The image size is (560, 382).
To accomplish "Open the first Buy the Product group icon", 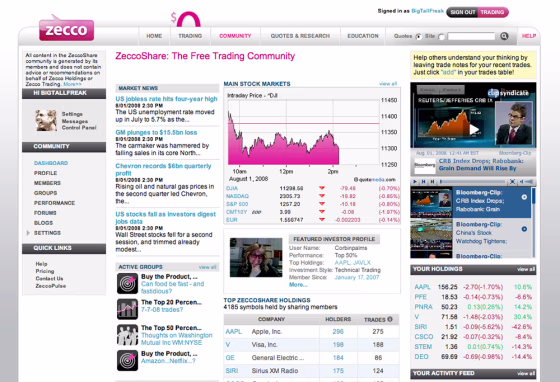I will (x=127, y=283).
